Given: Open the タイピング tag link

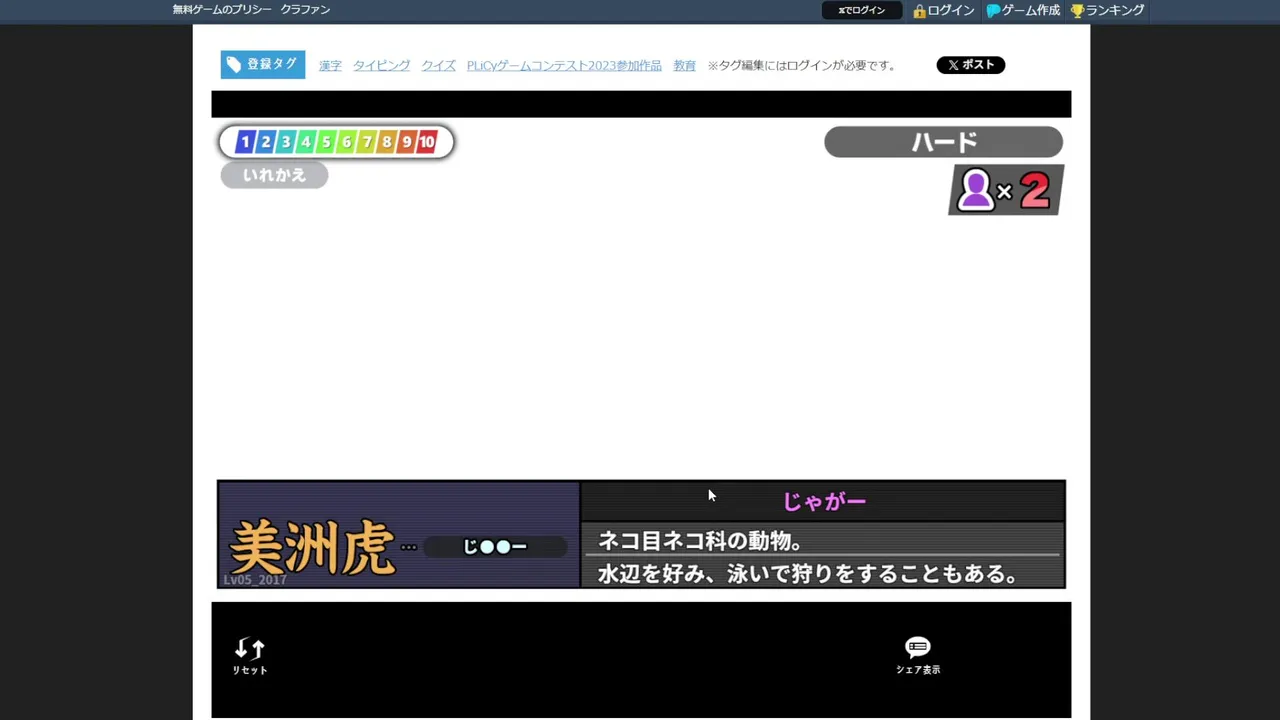Looking at the screenshot, I should point(381,65).
